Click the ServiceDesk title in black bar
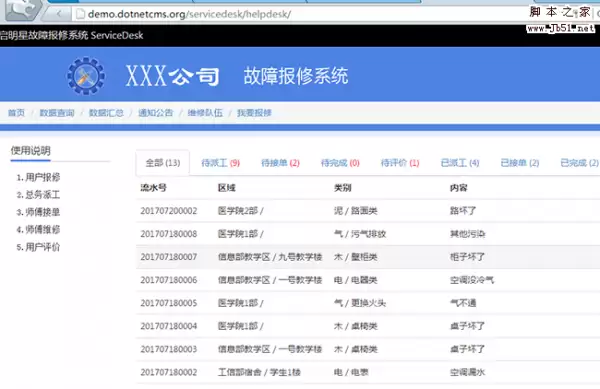Viewport: 600px width, 389px height. click(117, 36)
